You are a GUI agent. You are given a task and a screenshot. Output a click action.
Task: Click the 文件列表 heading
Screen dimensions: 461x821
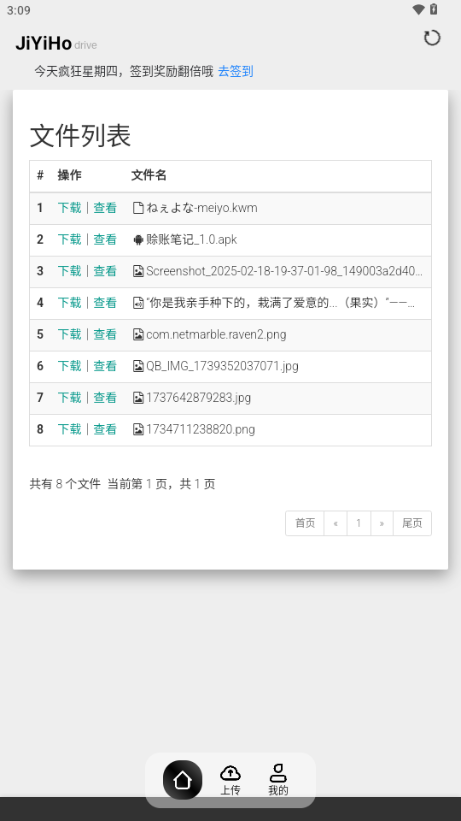click(x=80, y=136)
